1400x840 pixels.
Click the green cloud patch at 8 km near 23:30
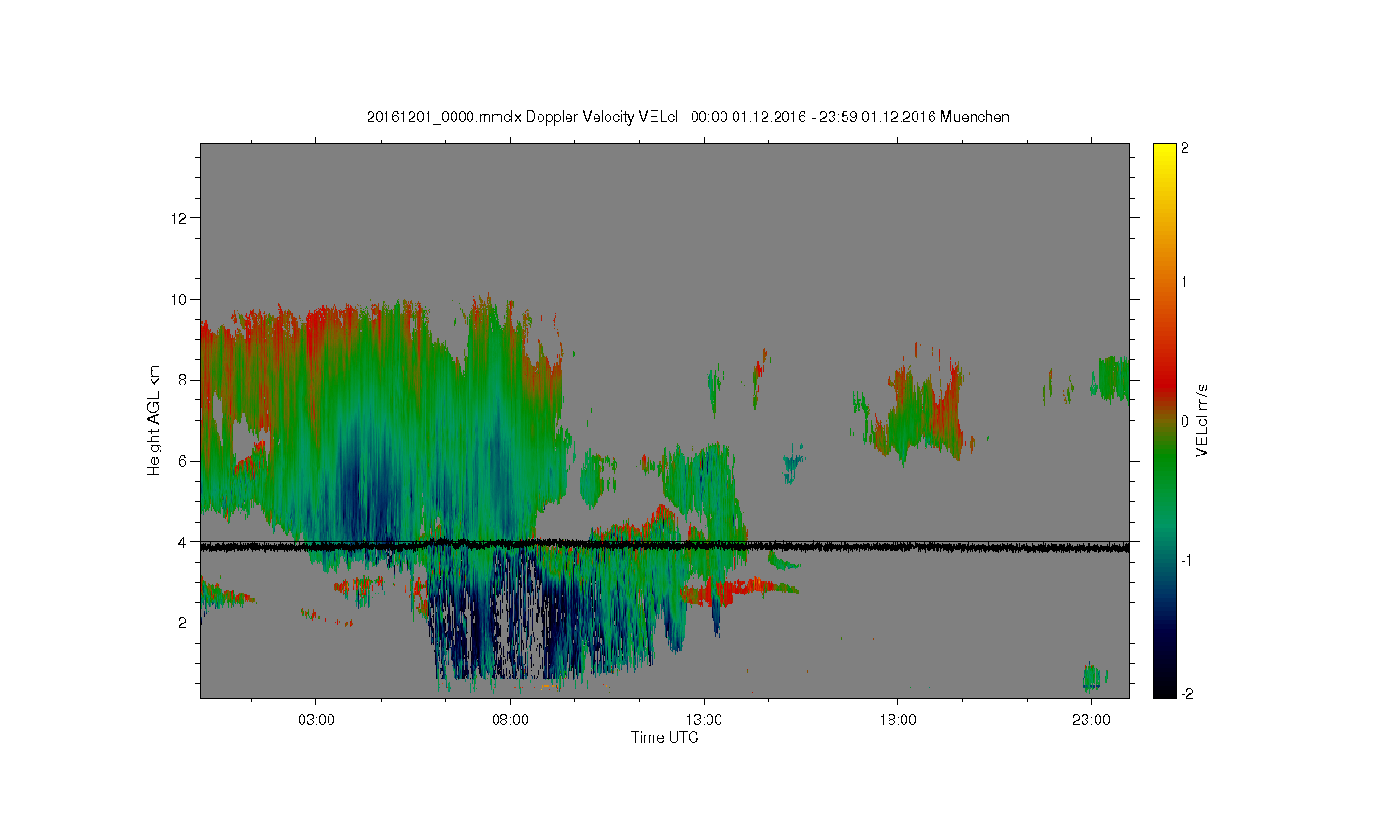[1113, 378]
